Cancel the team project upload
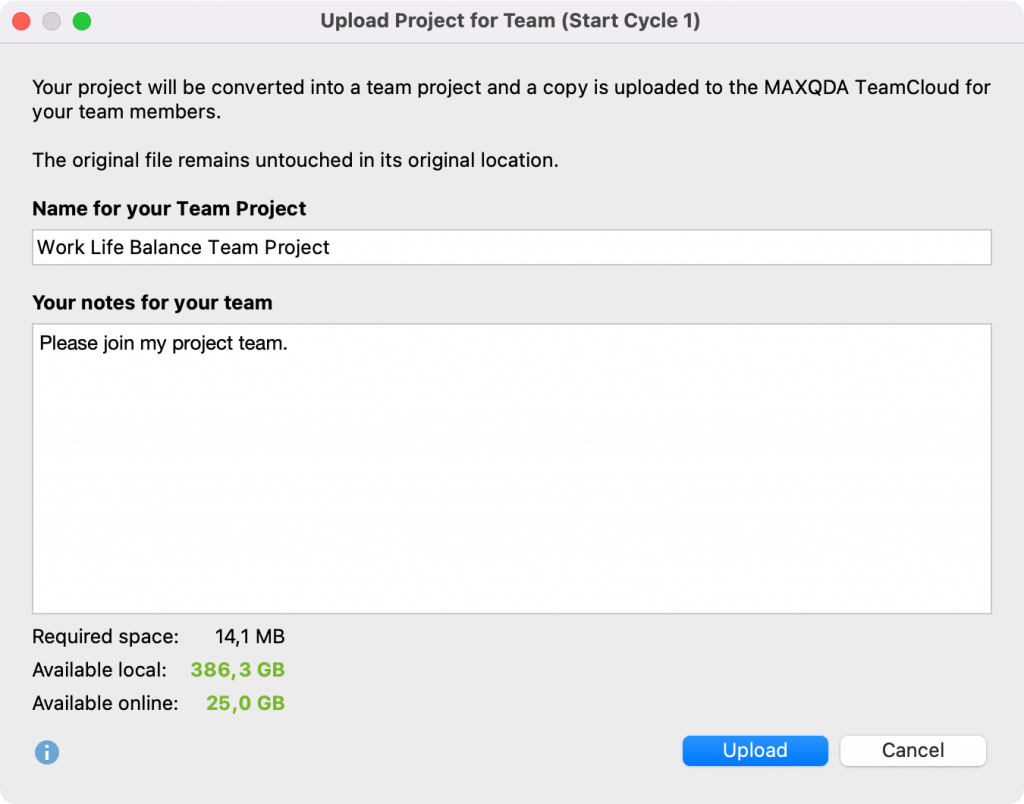This screenshot has width=1024, height=804. 912,751
